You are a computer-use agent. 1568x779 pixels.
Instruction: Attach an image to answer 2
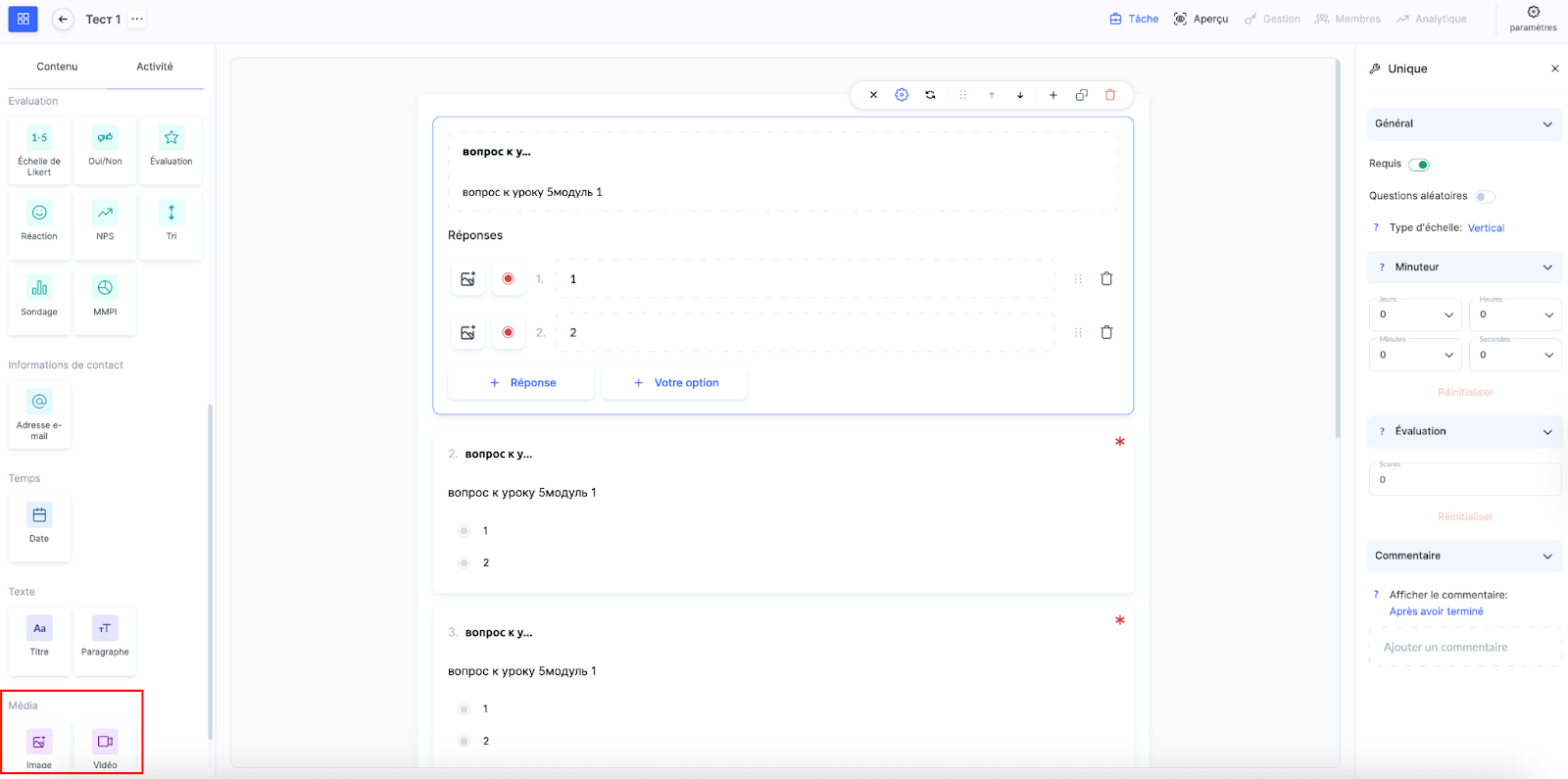[467, 332]
